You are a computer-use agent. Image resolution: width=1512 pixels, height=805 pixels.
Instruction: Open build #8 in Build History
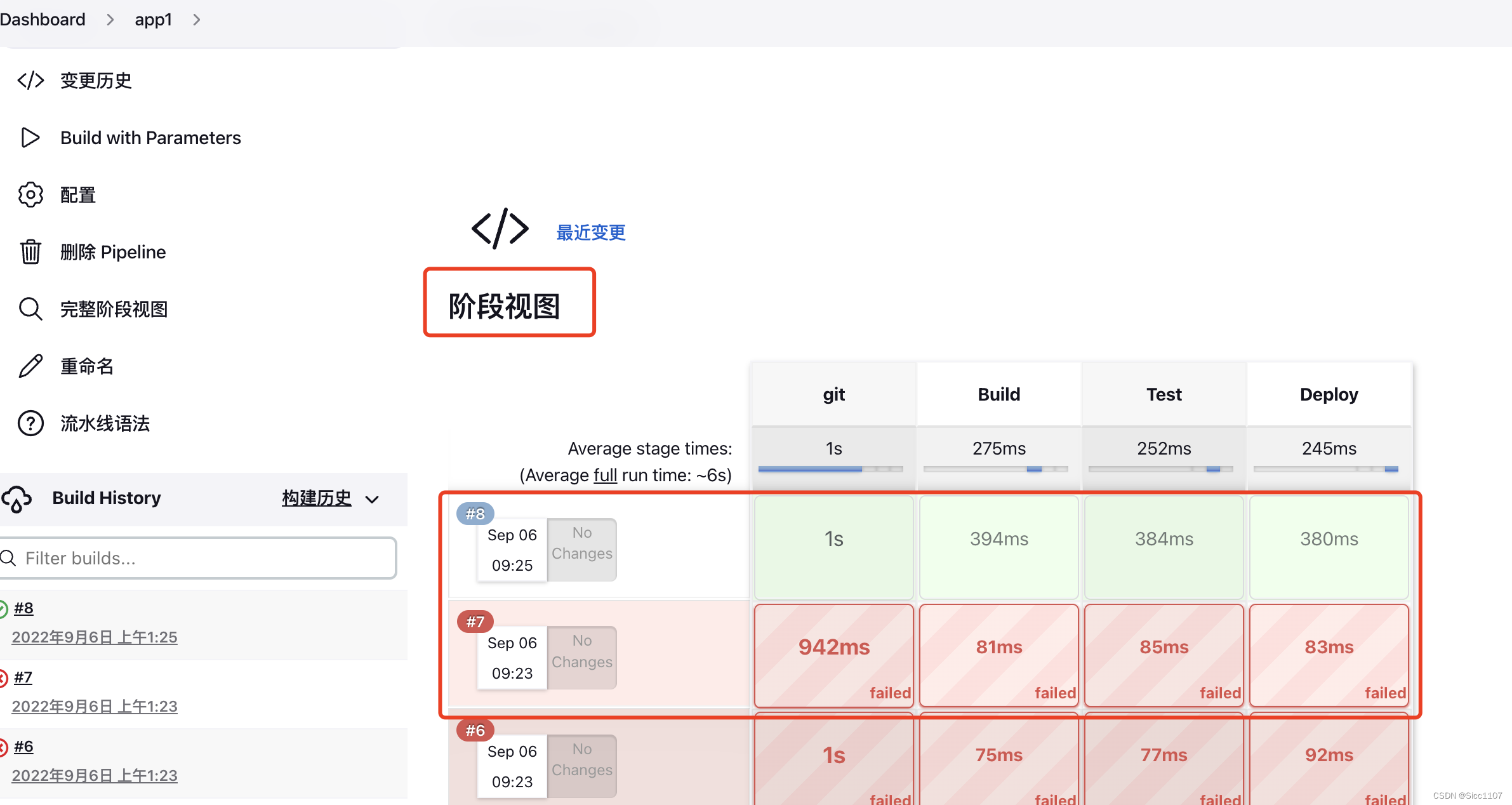23,608
